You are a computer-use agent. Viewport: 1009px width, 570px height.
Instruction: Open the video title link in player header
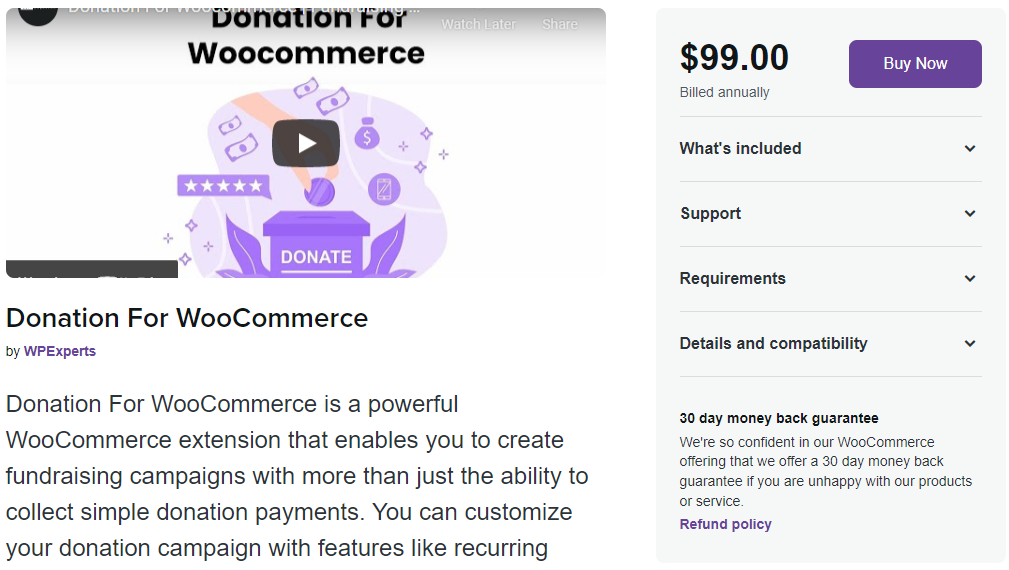click(x=243, y=10)
